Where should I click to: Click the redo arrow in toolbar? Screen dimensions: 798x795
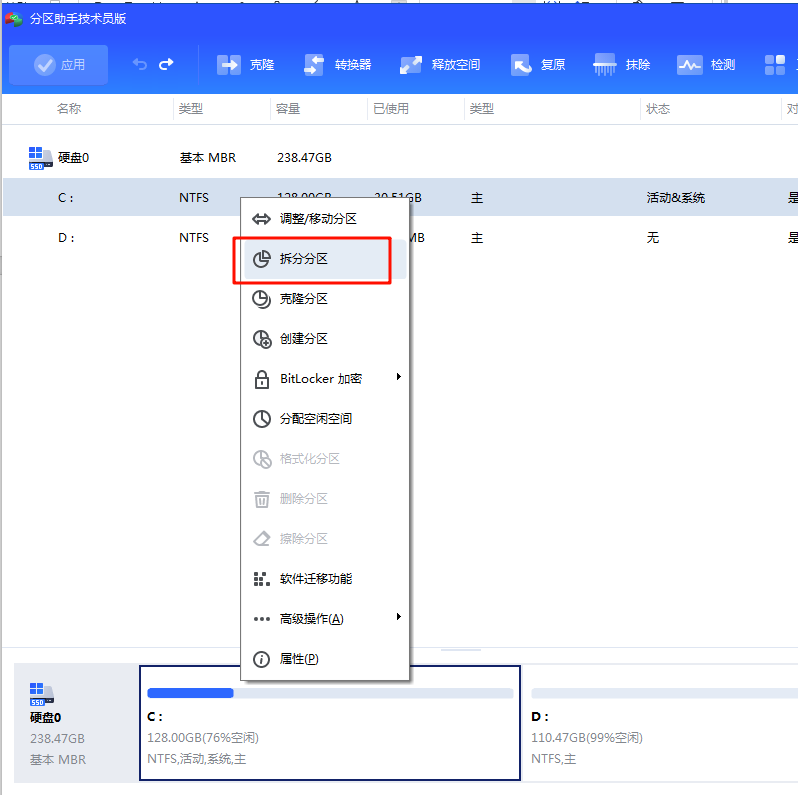[x=166, y=65]
